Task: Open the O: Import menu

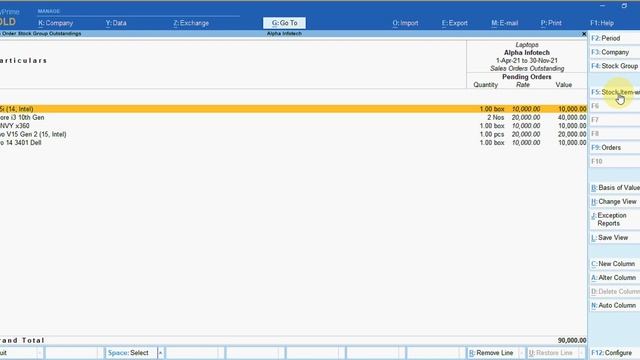Action: click(405, 23)
